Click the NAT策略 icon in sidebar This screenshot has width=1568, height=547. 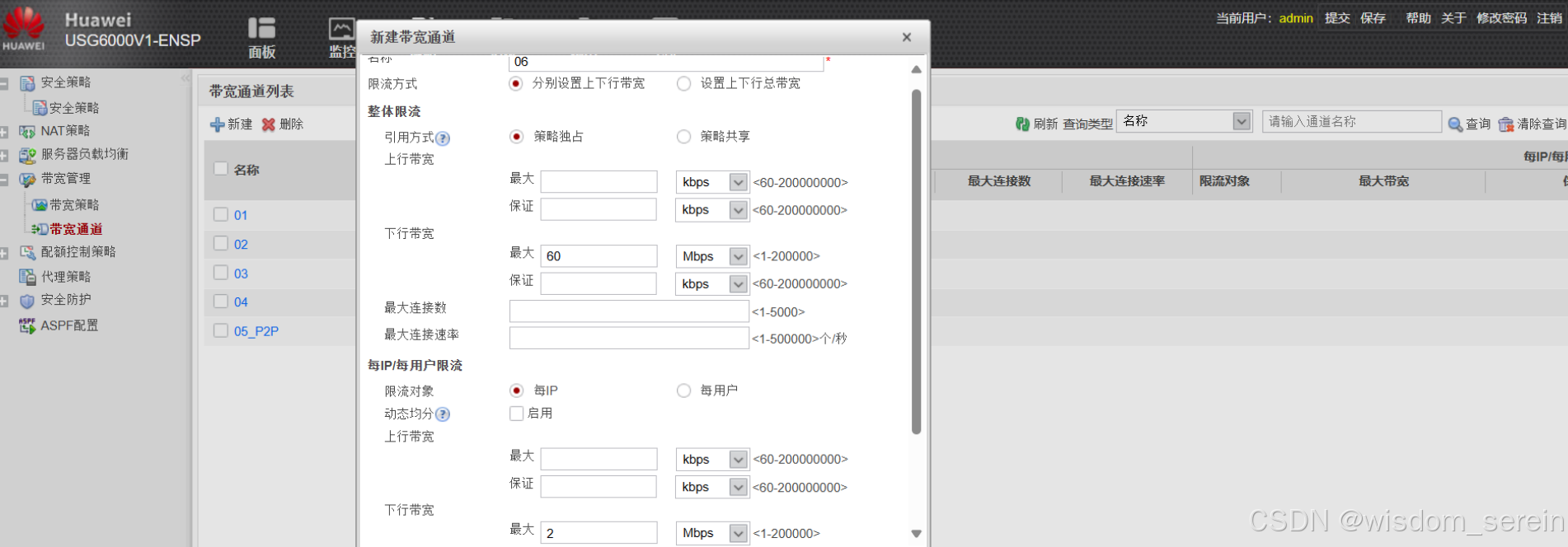pyautogui.click(x=27, y=131)
